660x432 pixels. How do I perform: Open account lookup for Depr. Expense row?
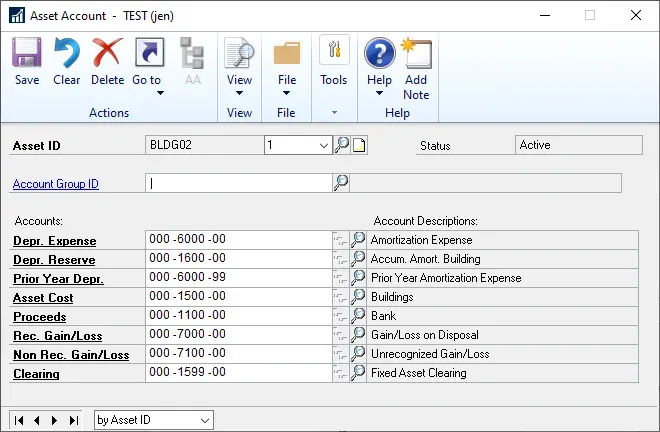358,240
